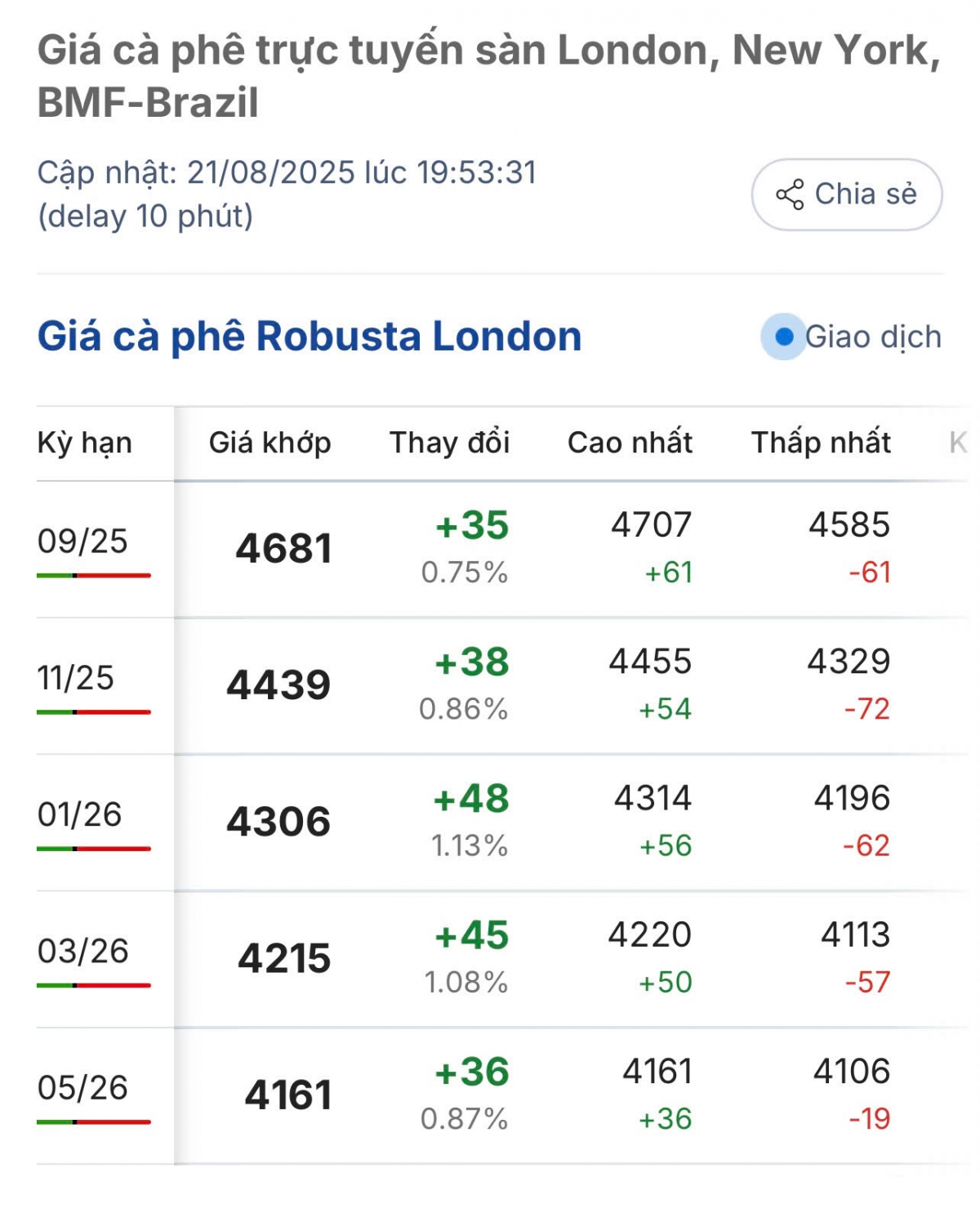Select the 03/26 contract term
The image size is (980, 1213).
[82, 951]
